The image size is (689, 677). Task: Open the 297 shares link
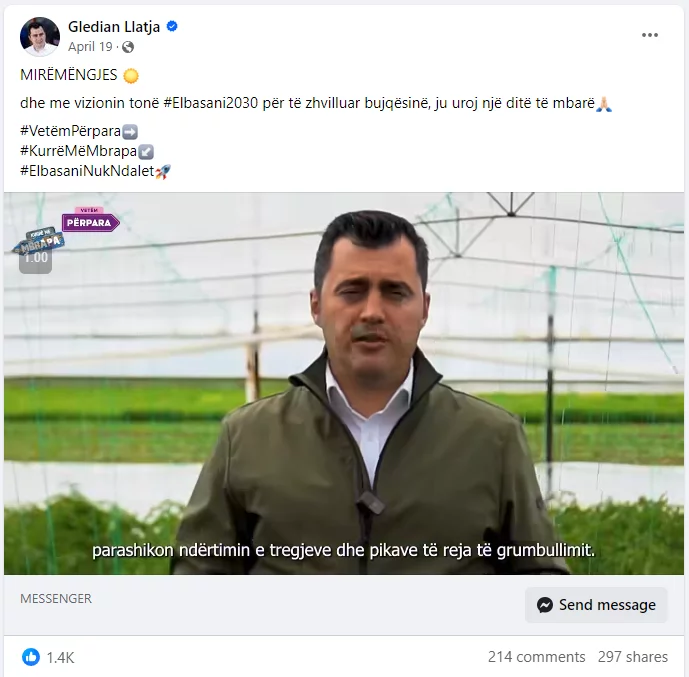633,657
